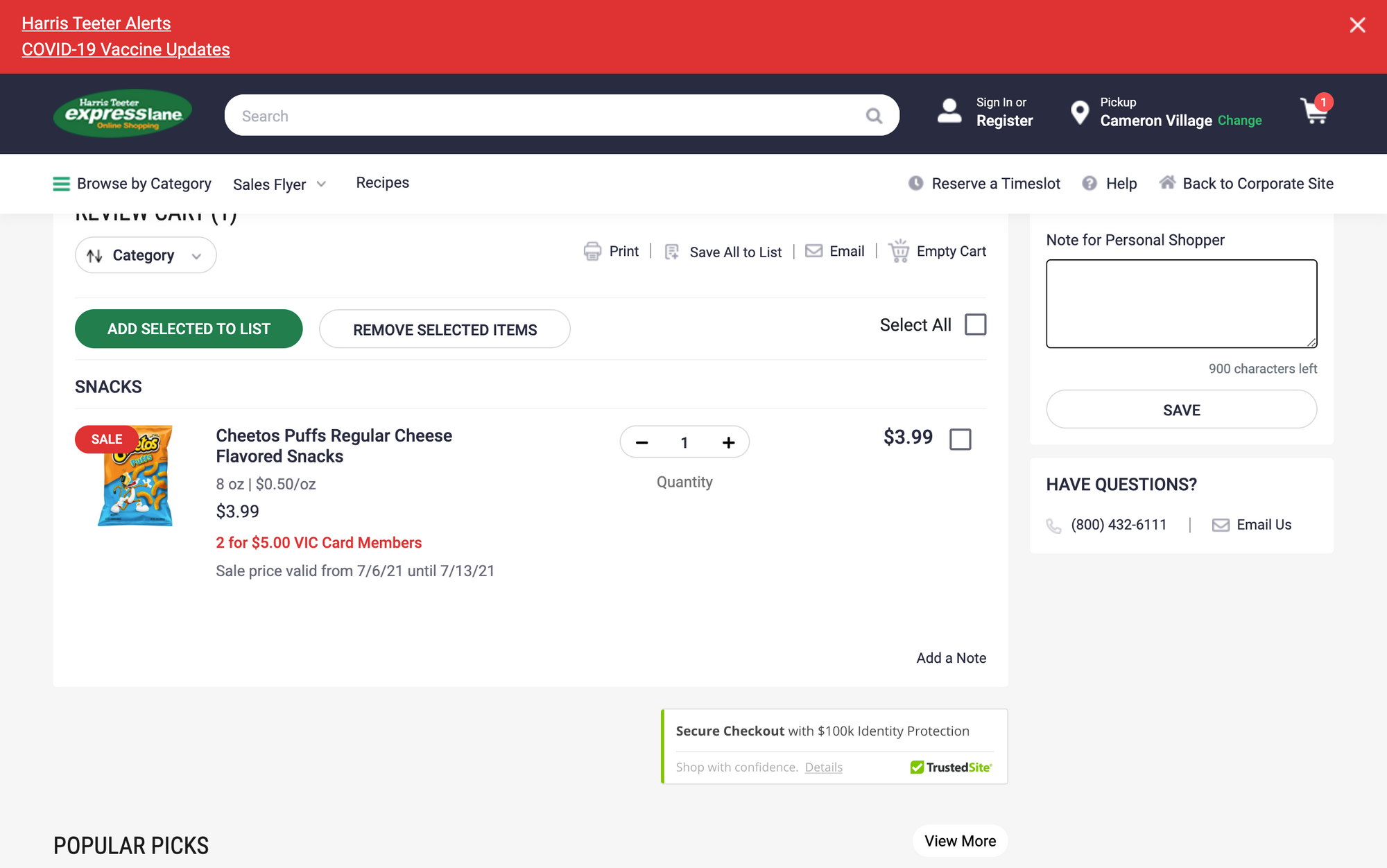The height and width of the screenshot is (868, 1387).
Task: Click the Harris Teeter ExpressLane logo
Action: pos(123,114)
